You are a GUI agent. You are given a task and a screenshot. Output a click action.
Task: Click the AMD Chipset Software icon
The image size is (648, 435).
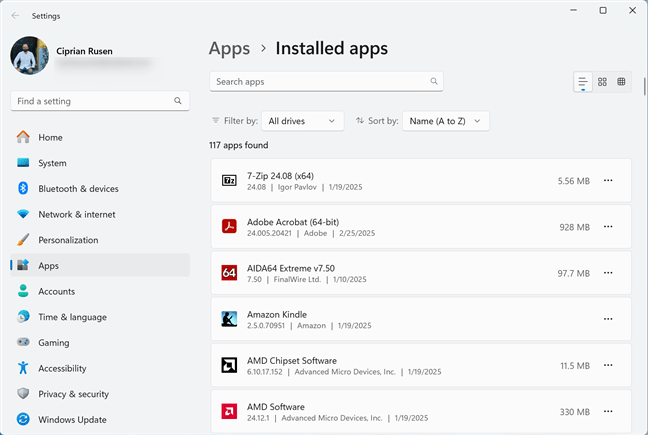[x=229, y=365]
